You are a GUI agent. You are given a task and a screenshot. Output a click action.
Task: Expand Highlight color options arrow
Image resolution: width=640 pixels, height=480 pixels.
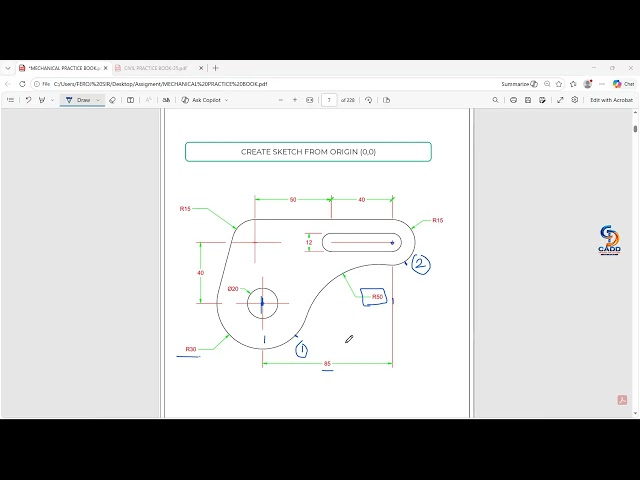click(x=52, y=100)
